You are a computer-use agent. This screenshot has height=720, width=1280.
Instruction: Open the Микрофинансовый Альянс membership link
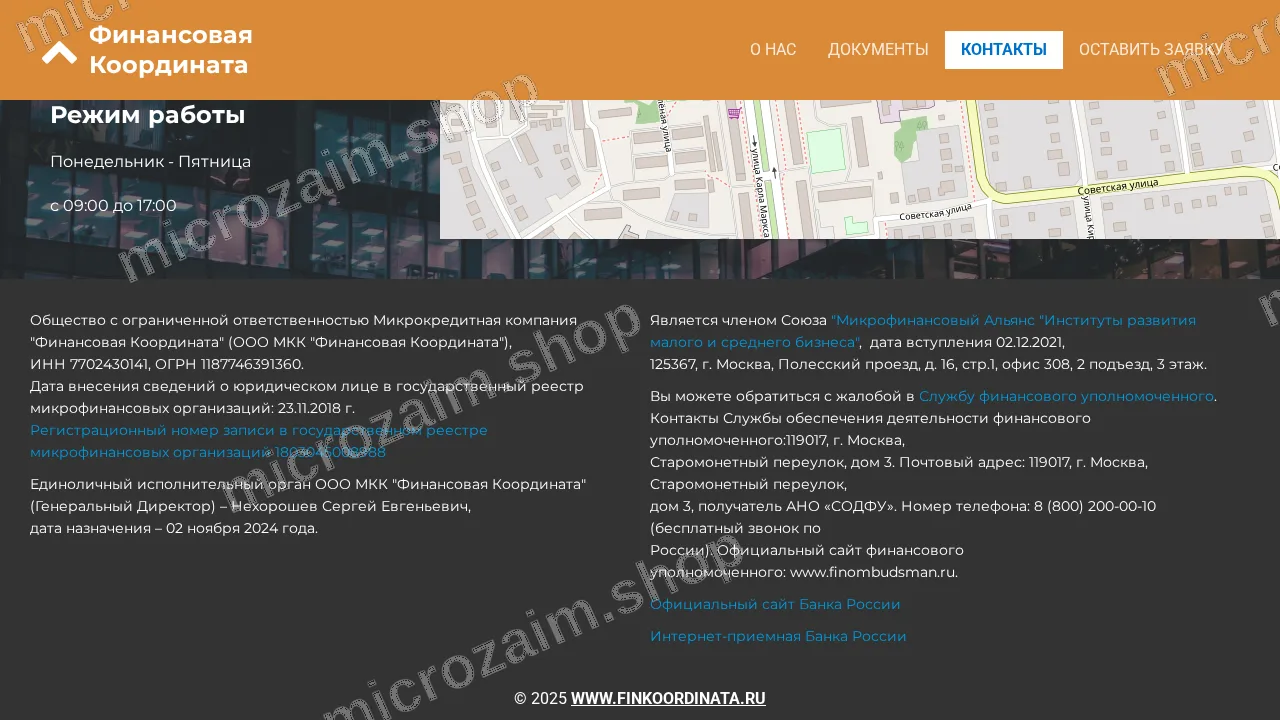coord(923,331)
